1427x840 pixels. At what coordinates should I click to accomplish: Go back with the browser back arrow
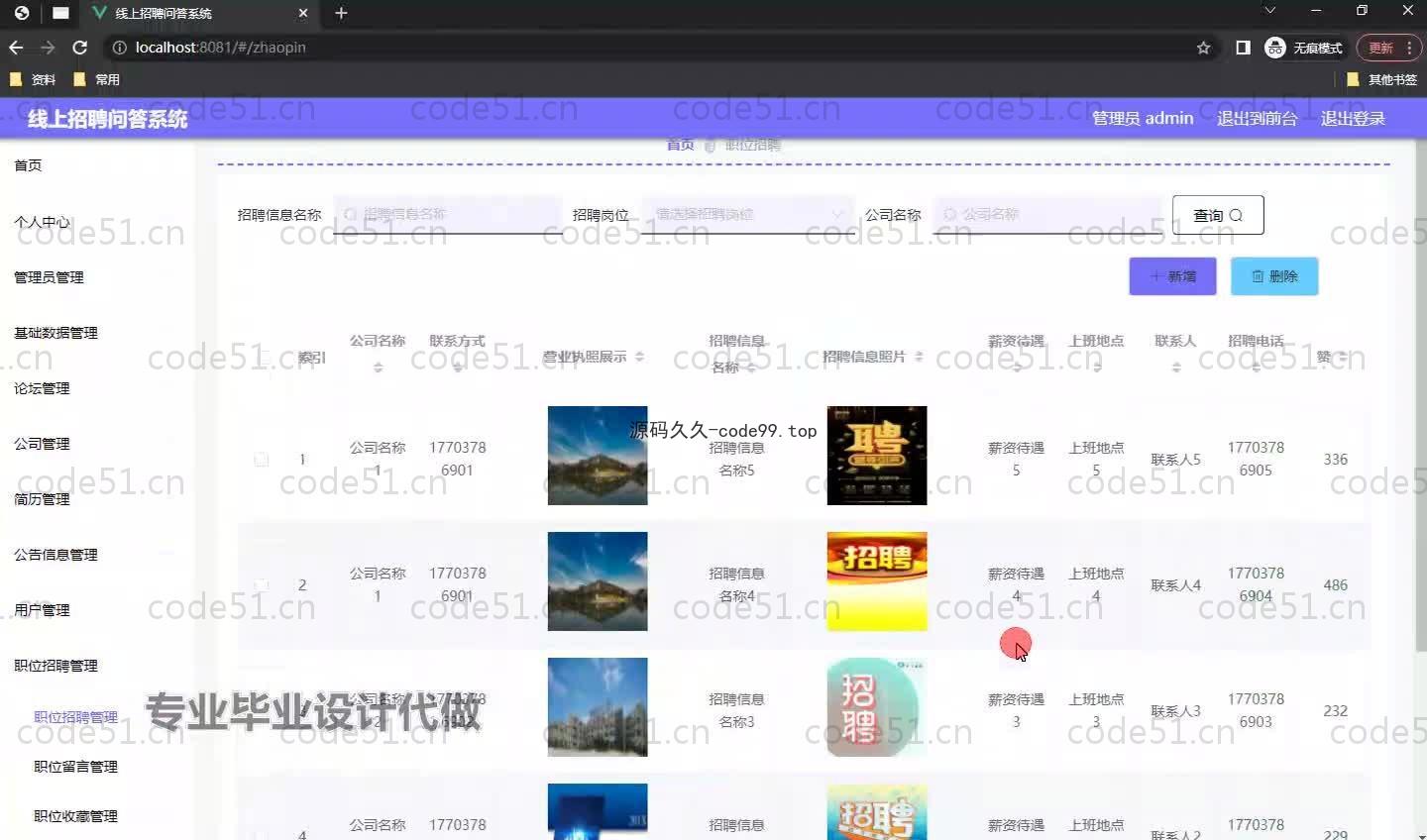16,48
